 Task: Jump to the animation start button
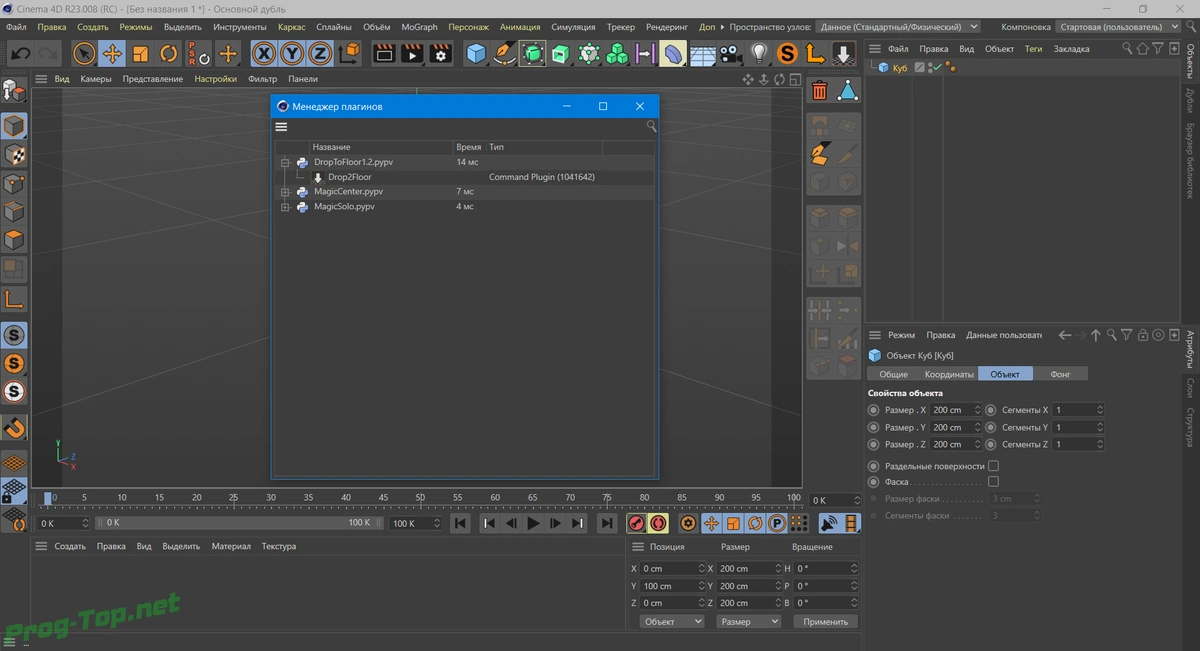point(460,523)
